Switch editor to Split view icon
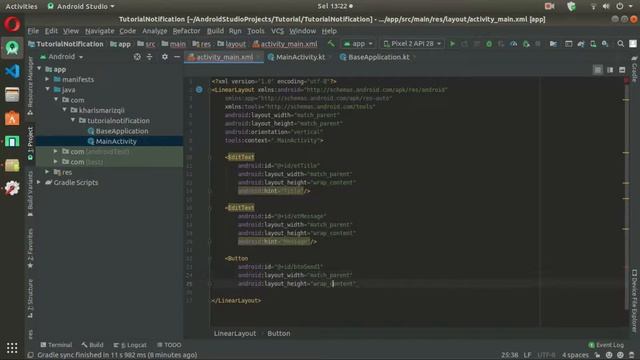 pos(610,70)
